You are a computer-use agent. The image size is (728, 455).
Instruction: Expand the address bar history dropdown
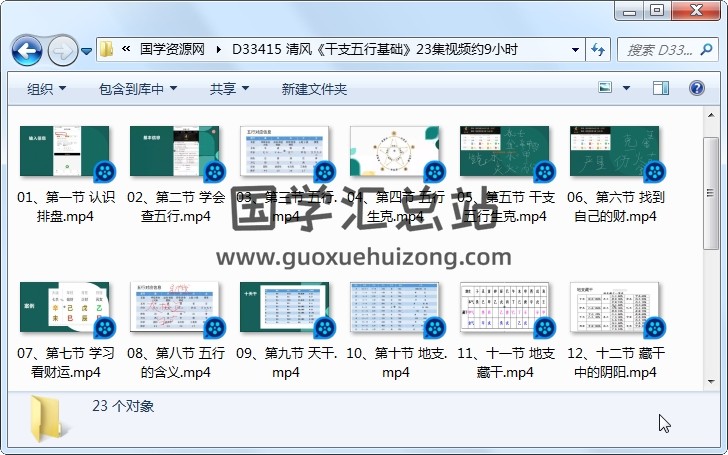(575, 50)
